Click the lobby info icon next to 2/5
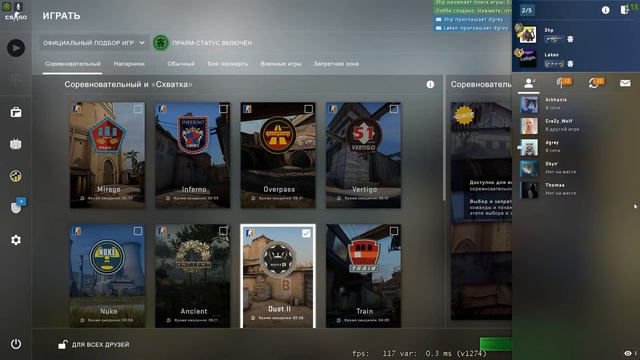Screen dimensions: 640x360 pos(605,10)
